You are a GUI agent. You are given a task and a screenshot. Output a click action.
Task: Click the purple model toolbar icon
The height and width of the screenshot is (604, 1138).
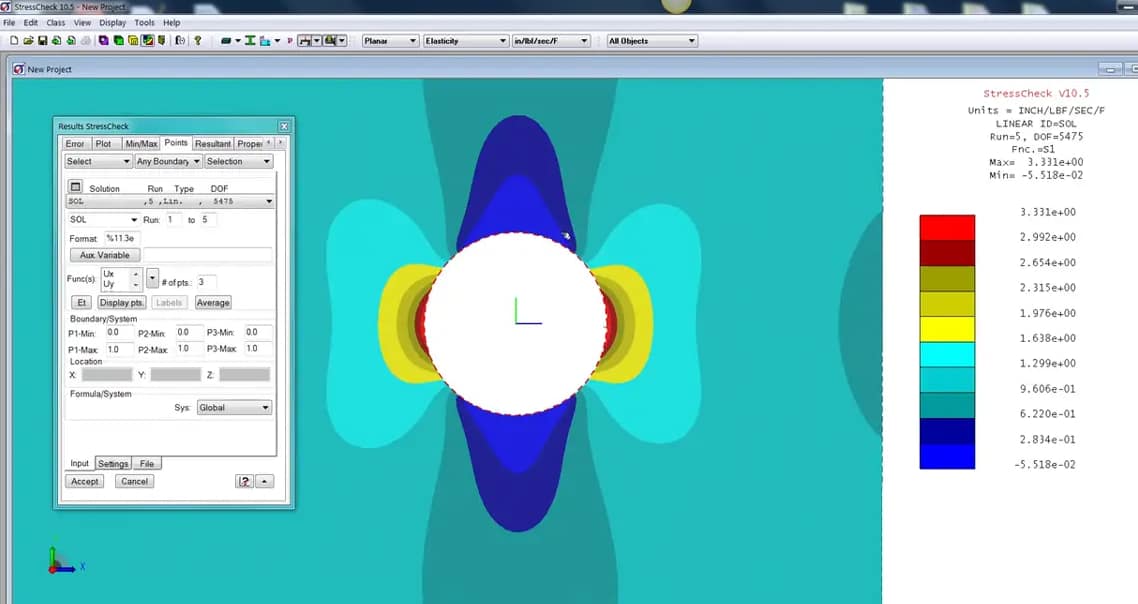103,41
